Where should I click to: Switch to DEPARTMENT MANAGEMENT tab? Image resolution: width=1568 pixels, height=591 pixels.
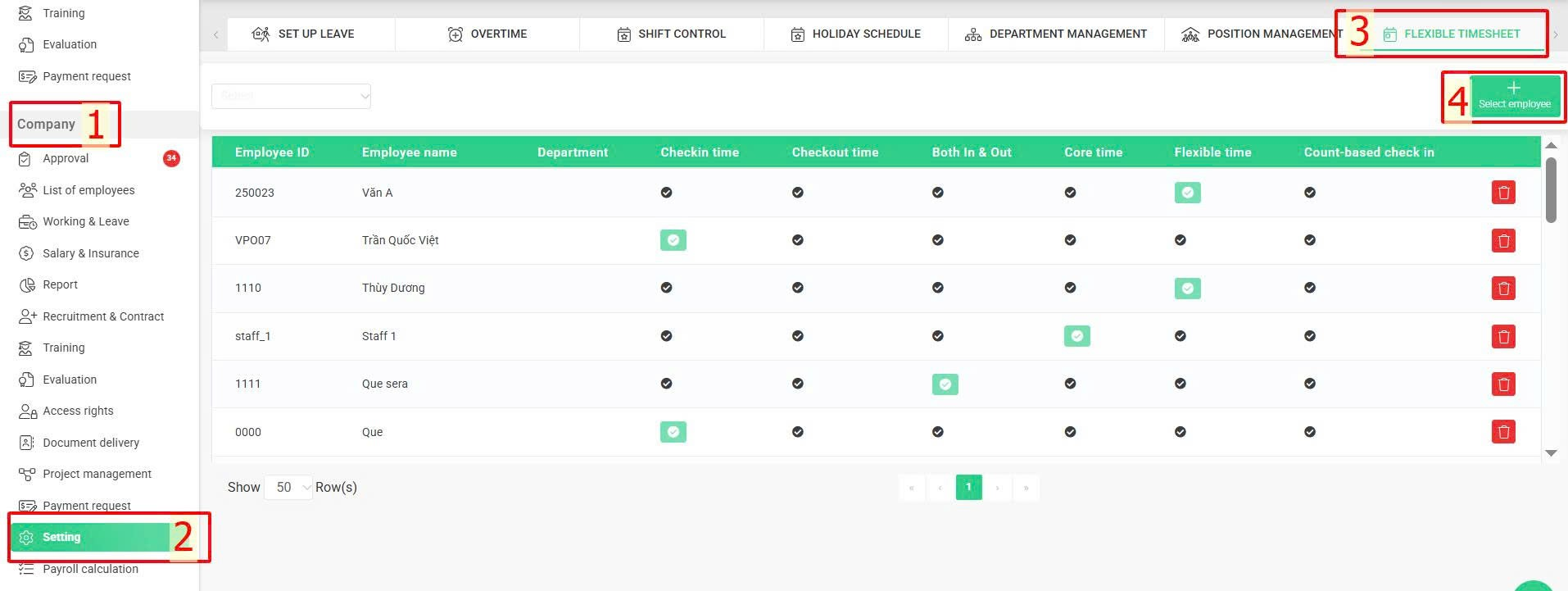click(1056, 34)
